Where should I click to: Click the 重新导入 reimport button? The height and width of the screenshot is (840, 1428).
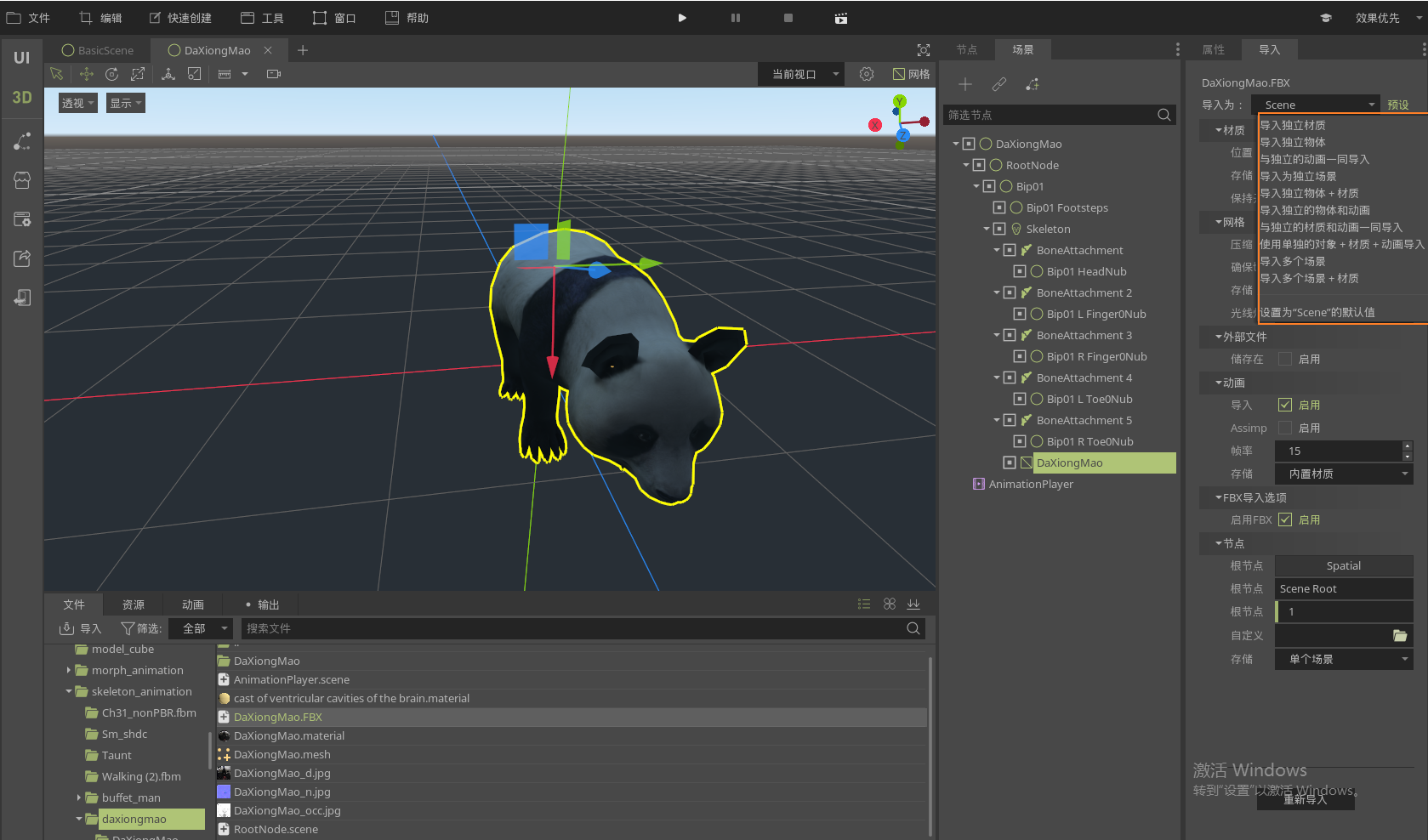pyautogui.click(x=1306, y=799)
